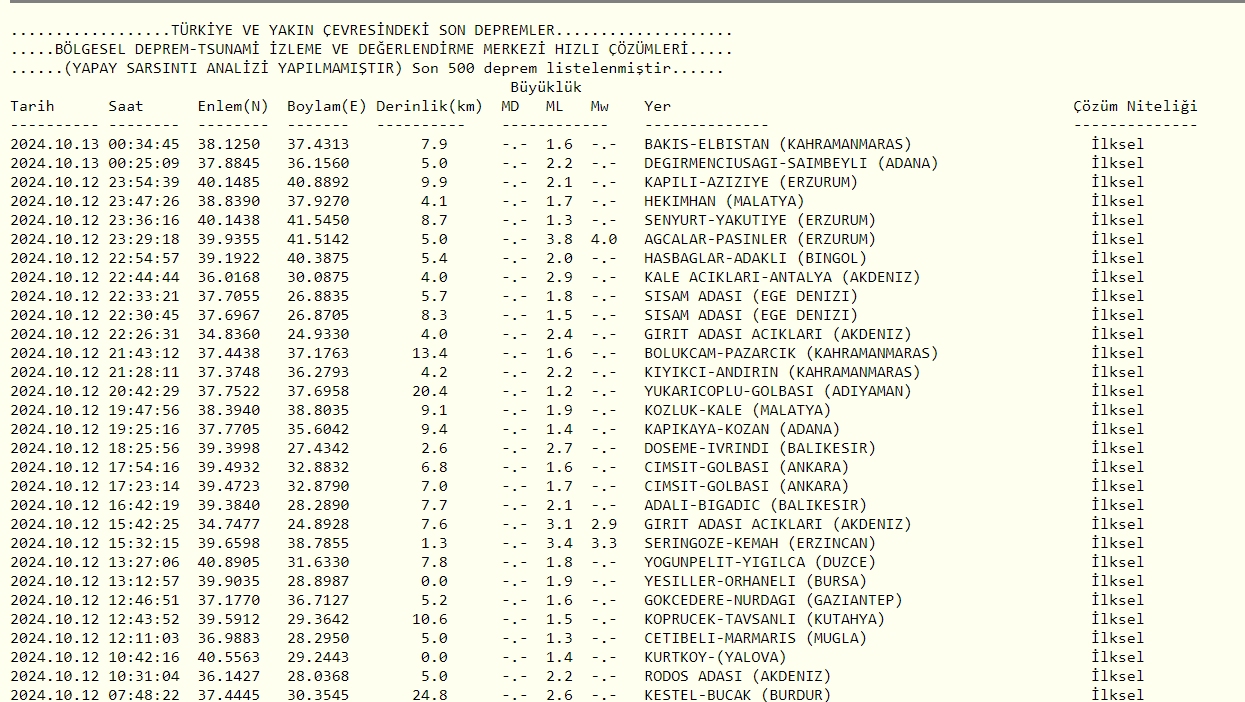Click the Yer column header
The image size is (1245, 702).
(x=657, y=106)
